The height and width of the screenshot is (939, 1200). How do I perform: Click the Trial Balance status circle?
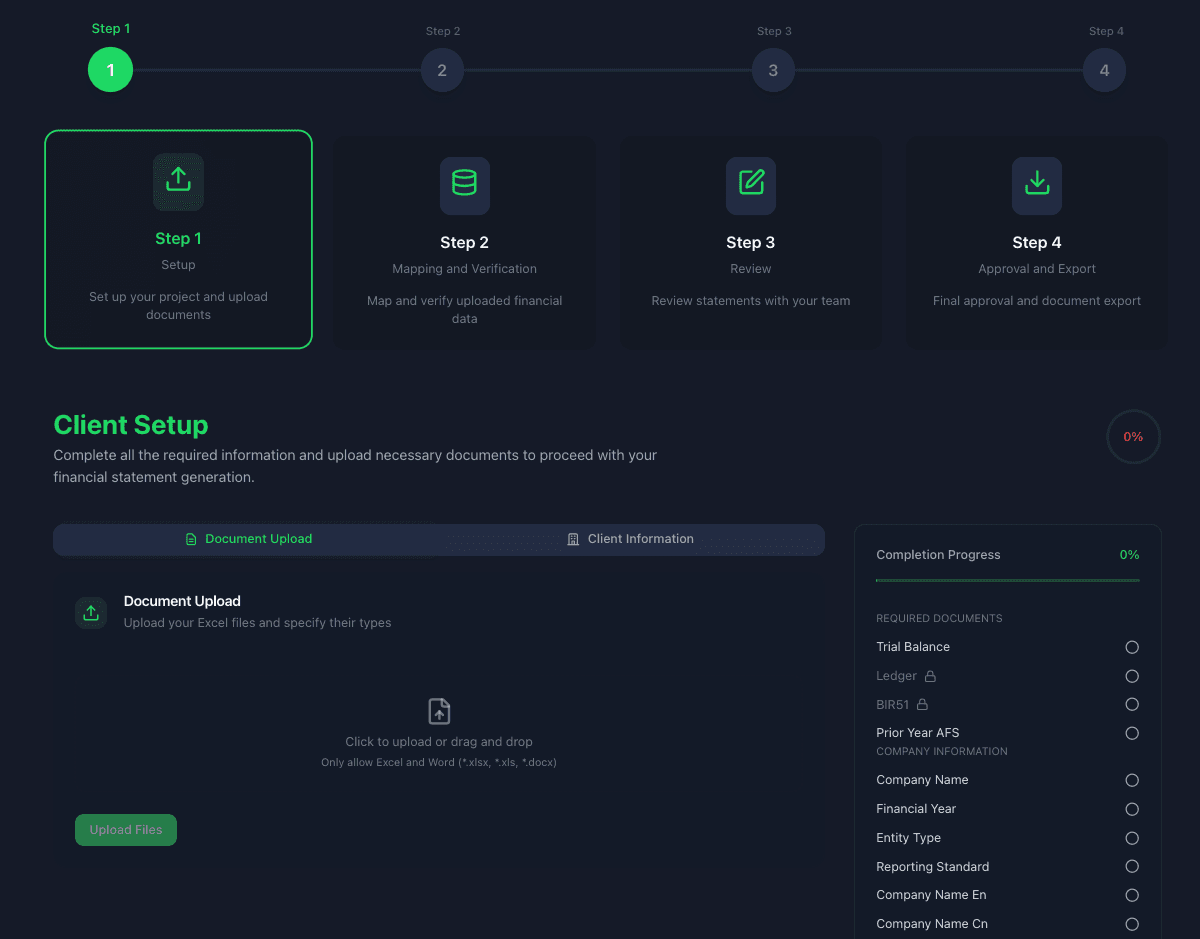pyautogui.click(x=1132, y=647)
